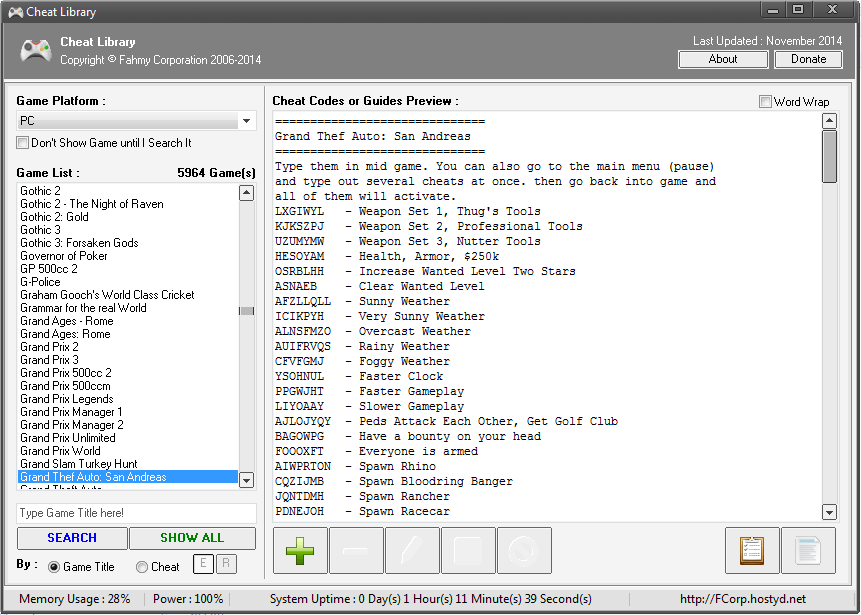Click the pencil edit cheat icon

point(412,551)
